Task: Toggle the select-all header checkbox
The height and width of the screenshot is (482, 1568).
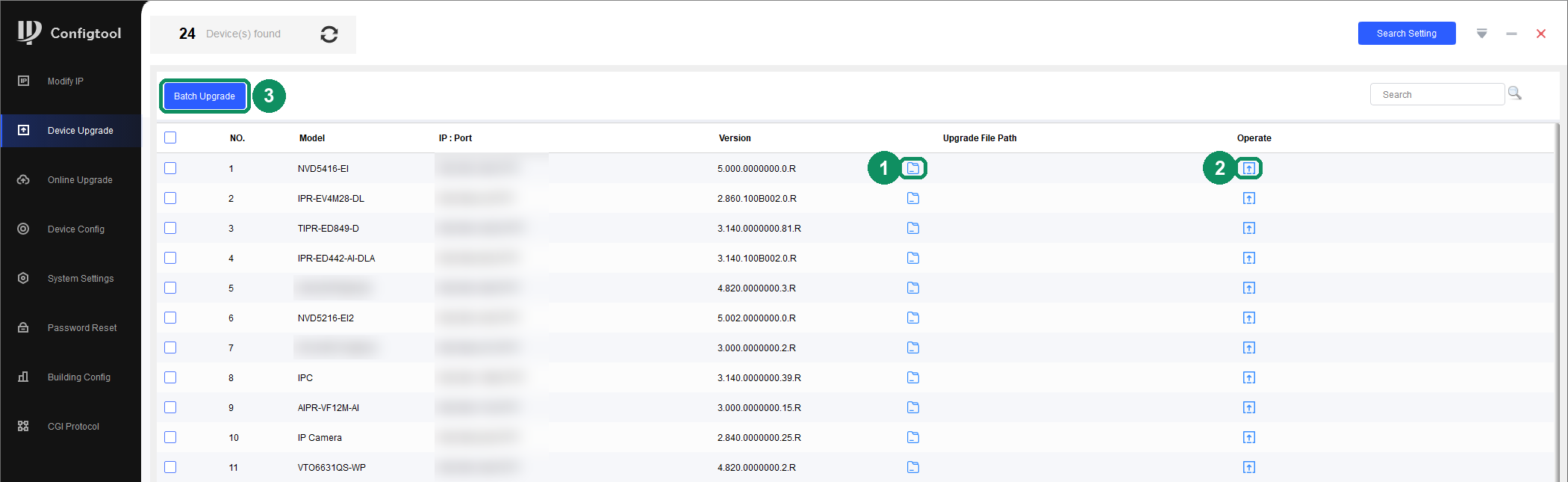Action: [x=170, y=138]
